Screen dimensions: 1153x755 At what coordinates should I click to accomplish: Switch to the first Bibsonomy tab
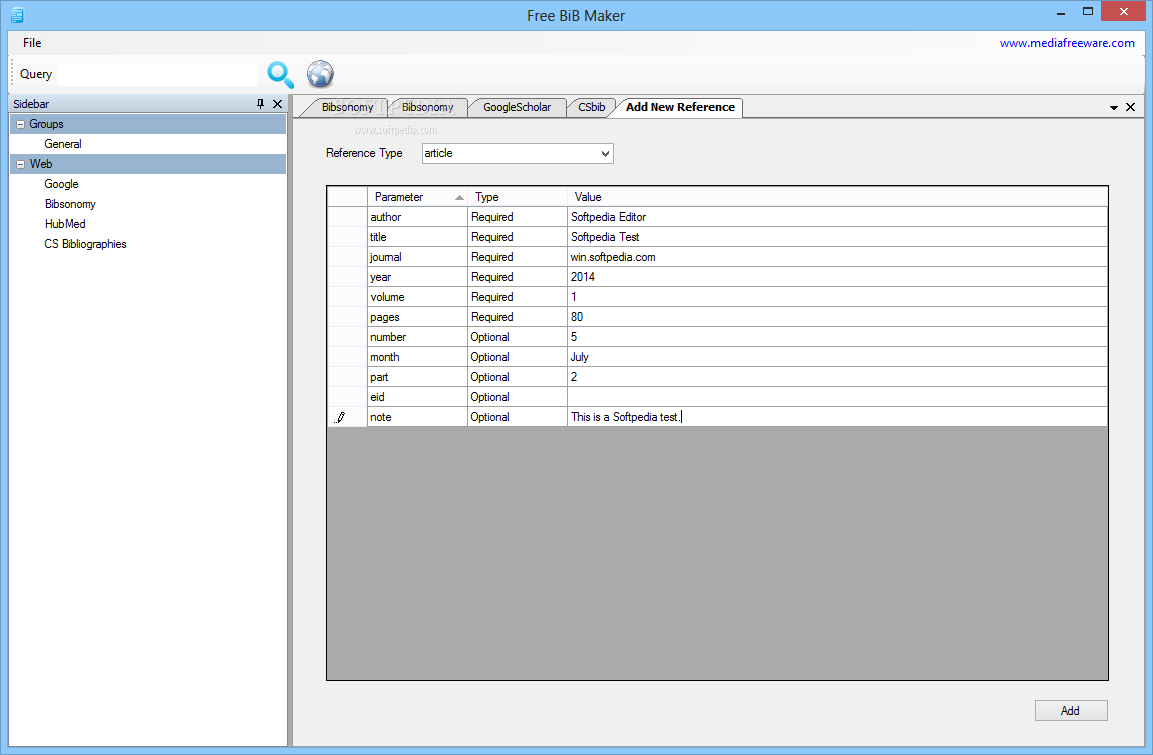click(x=347, y=107)
